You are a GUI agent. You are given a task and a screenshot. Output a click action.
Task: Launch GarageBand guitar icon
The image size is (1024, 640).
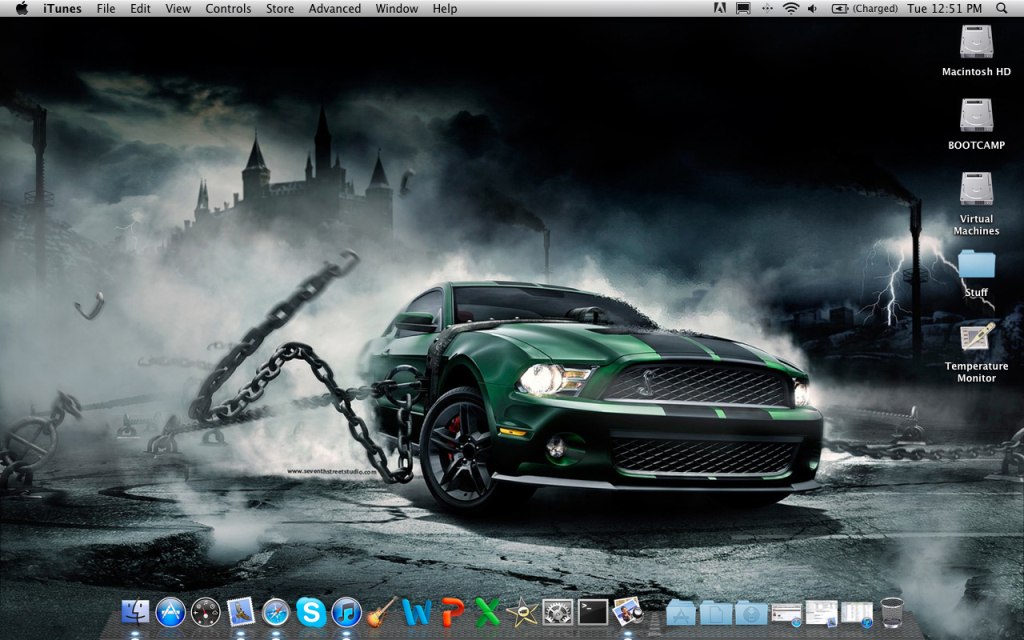381,612
